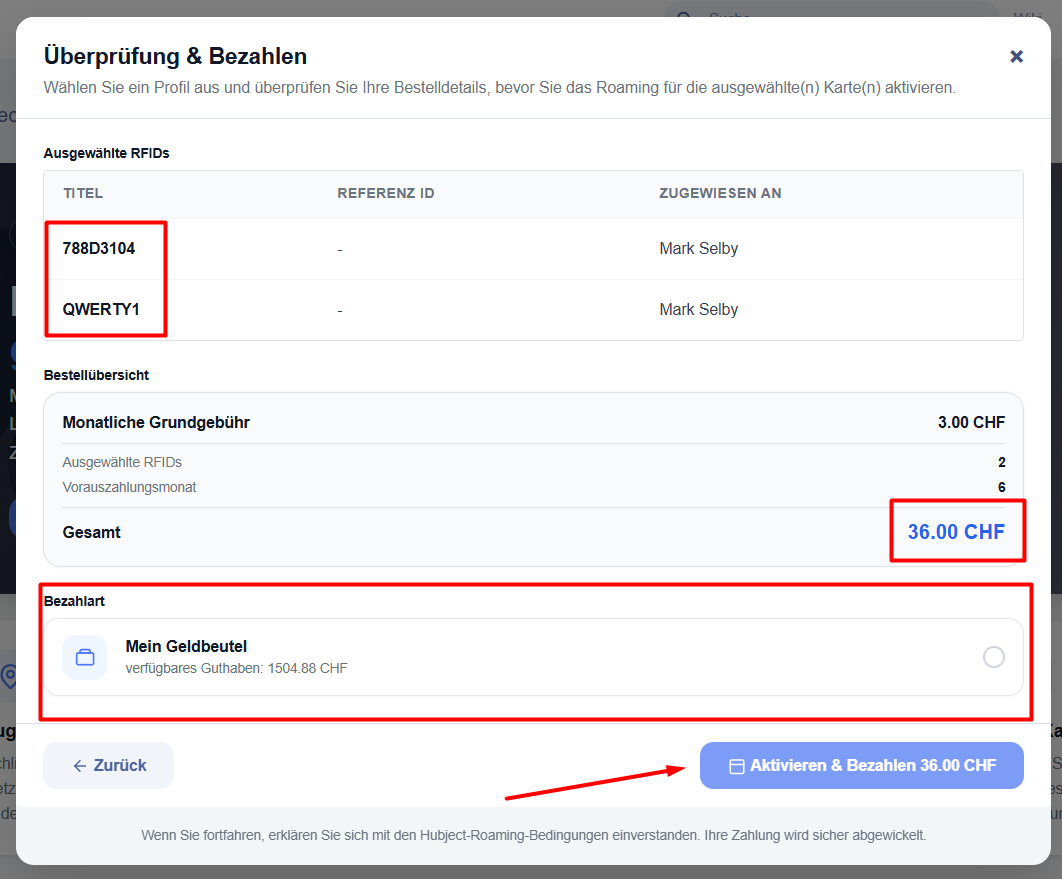This screenshot has height=879, width=1062.
Task: Select the Mein Geldbeutel radio button
Action: click(x=994, y=657)
